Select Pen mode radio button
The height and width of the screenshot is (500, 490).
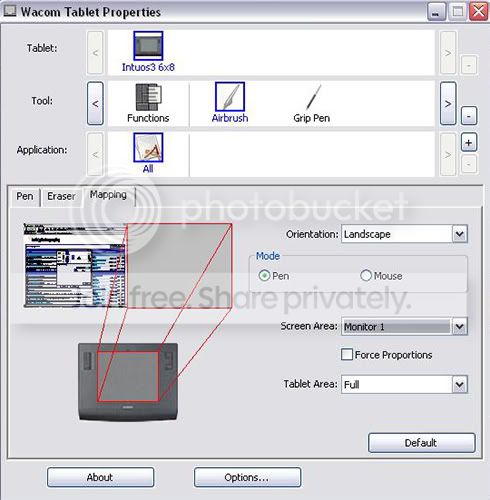coord(264,276)
